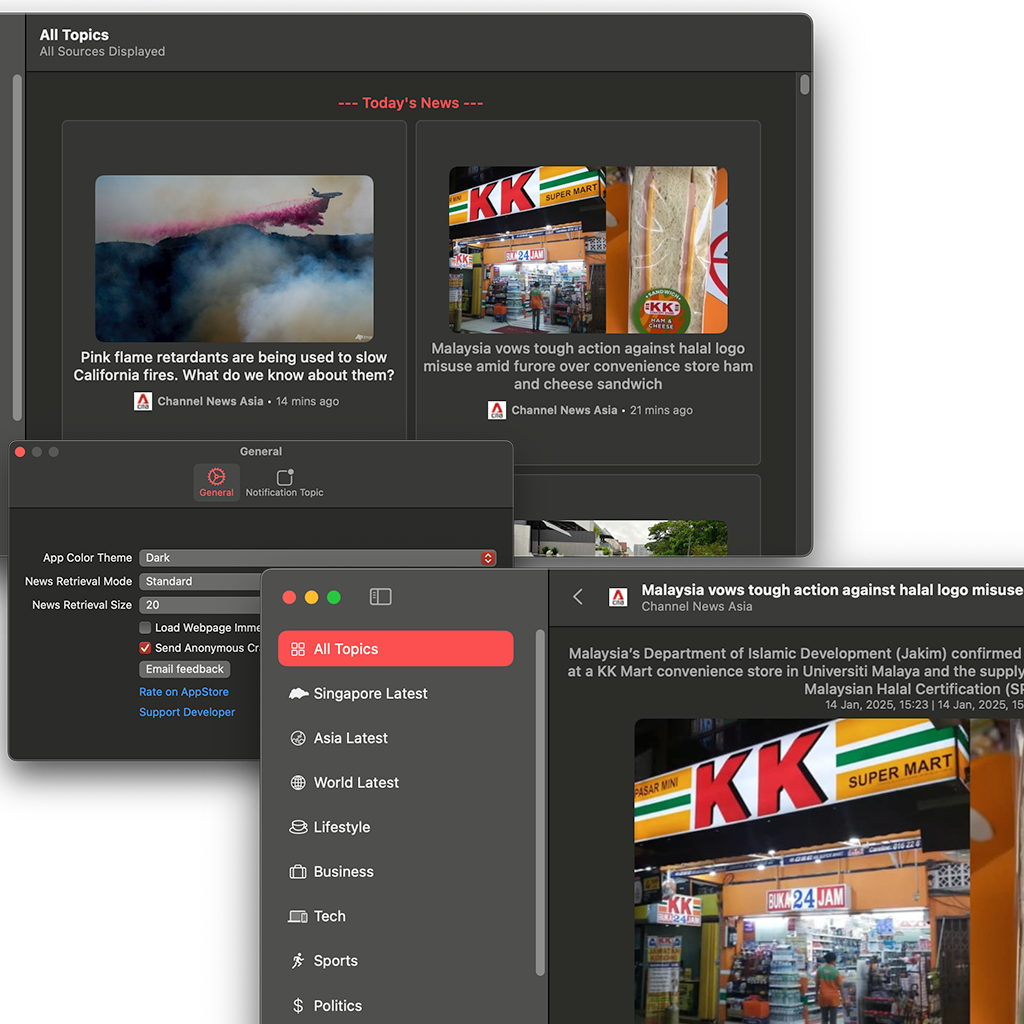This screenshot has height=1024, width=1024.
Task: Click the All Topics grid icon
Action: point(298,649)
